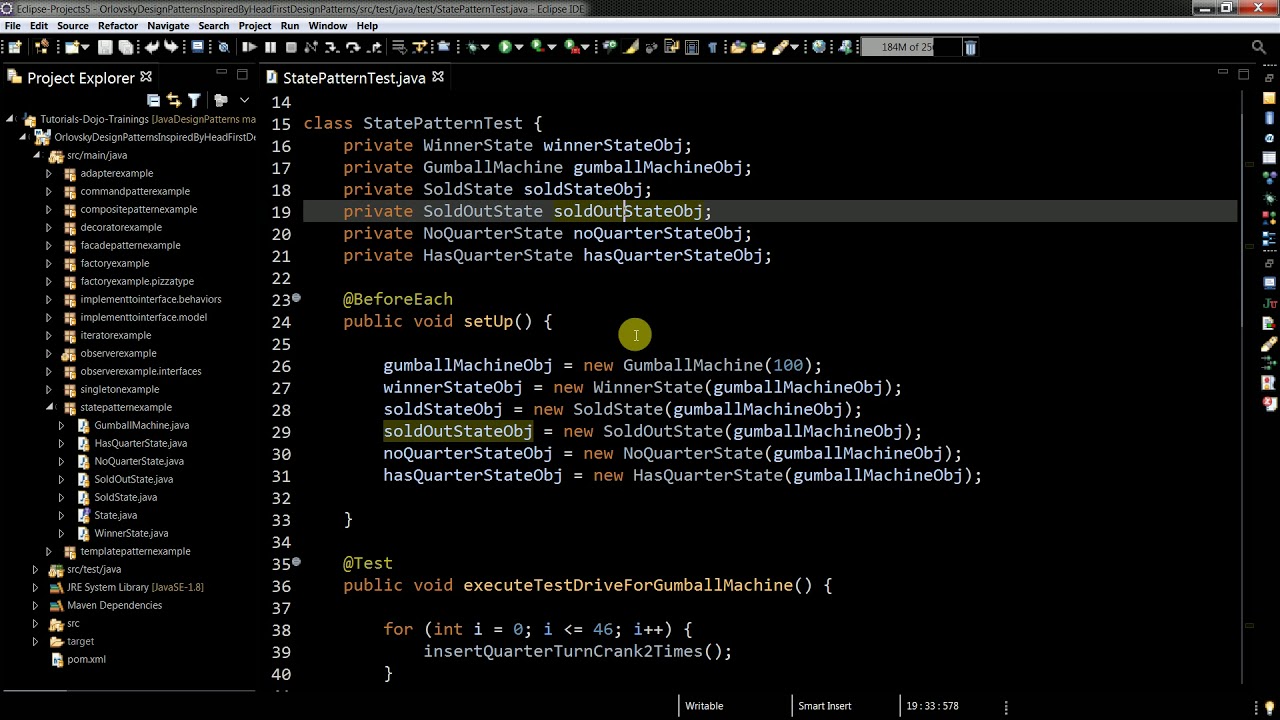Click highlighted soldOutStateObj on line 29
The height and width of the screenshot is (720, 1280).
[x=458, y=431]
